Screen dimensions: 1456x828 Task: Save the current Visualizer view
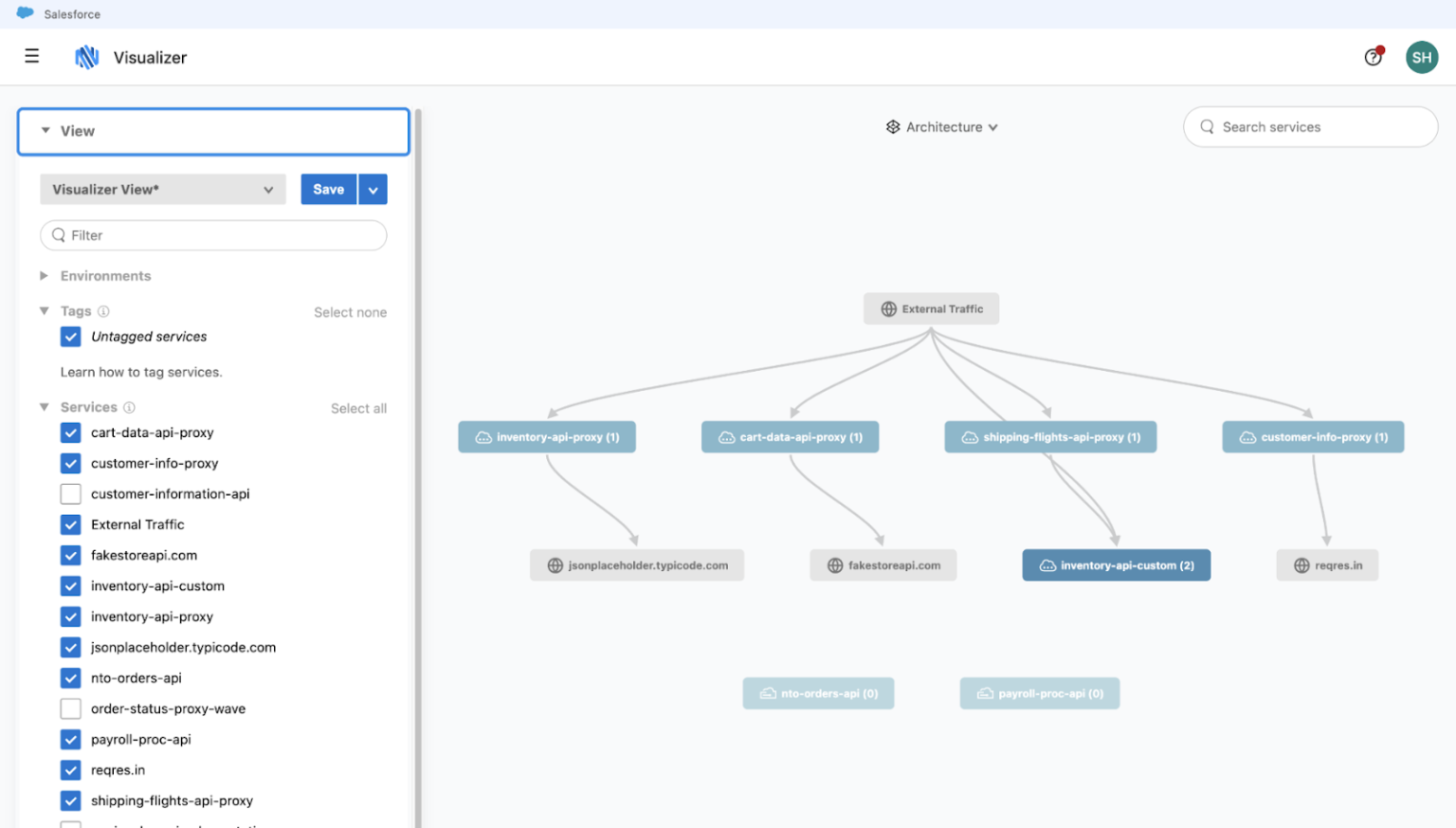click(328, 189)
